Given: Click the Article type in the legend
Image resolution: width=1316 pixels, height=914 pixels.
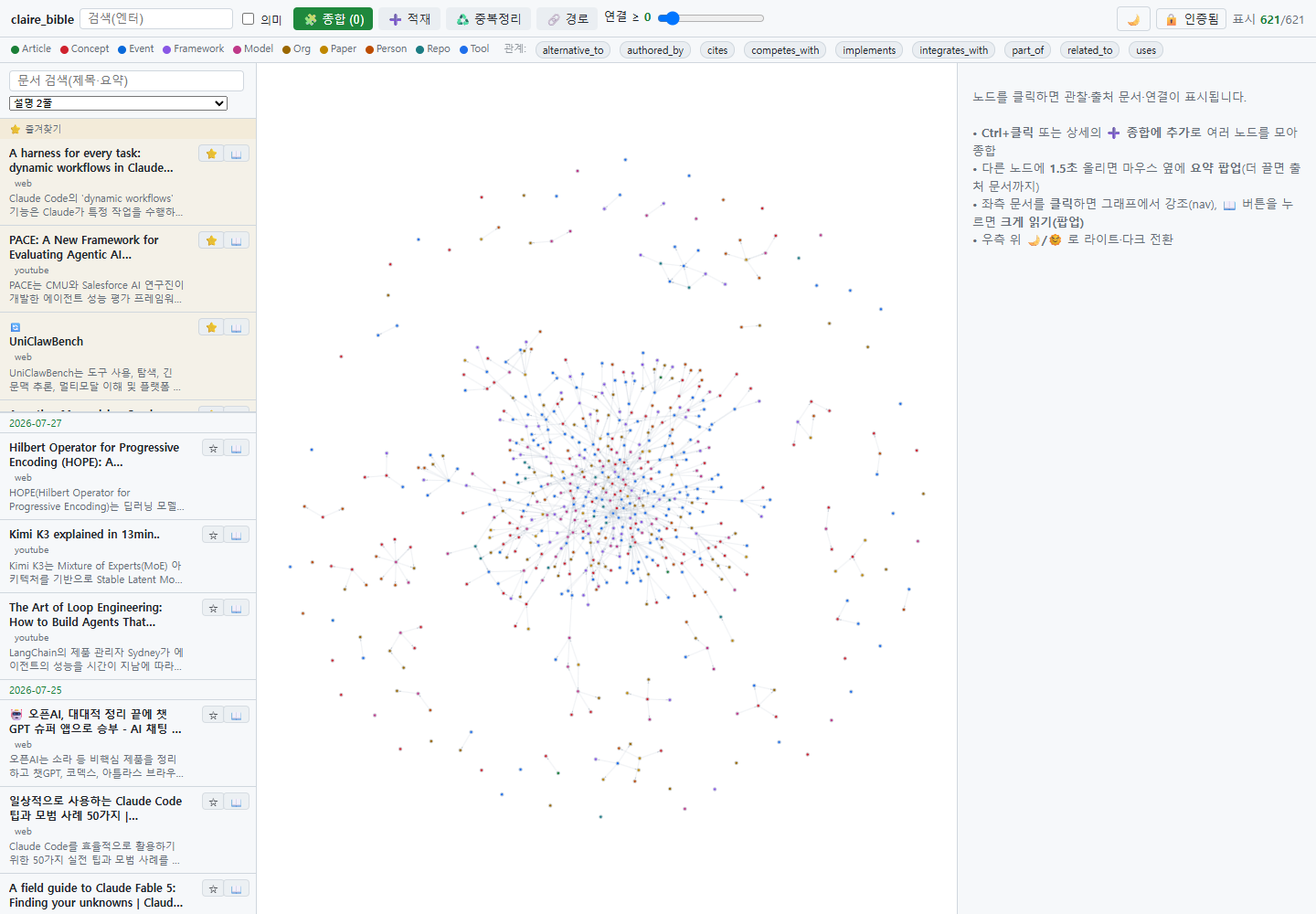Looking at the screenshot, I should [x=31, y=49].
